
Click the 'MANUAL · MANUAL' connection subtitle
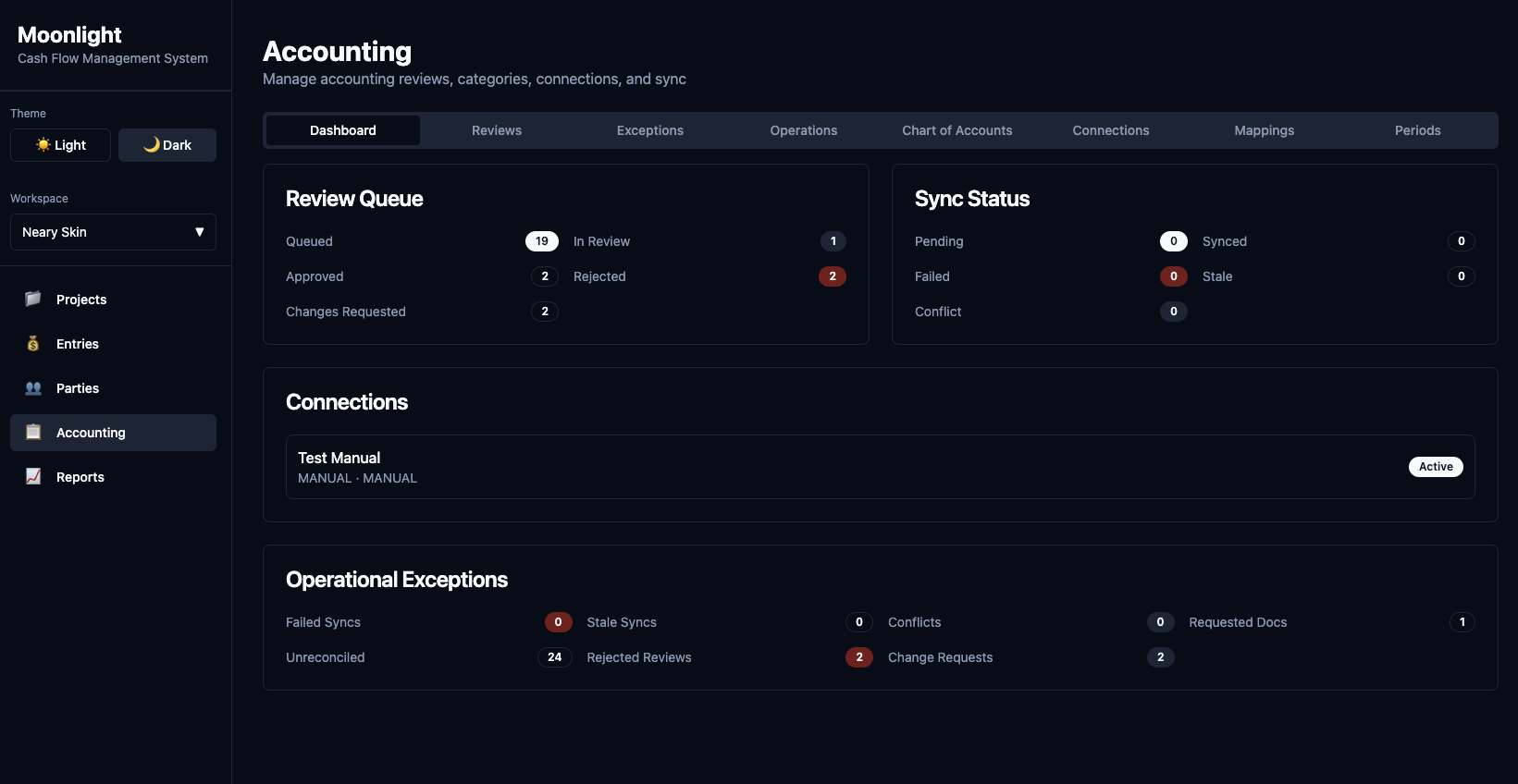357,478
